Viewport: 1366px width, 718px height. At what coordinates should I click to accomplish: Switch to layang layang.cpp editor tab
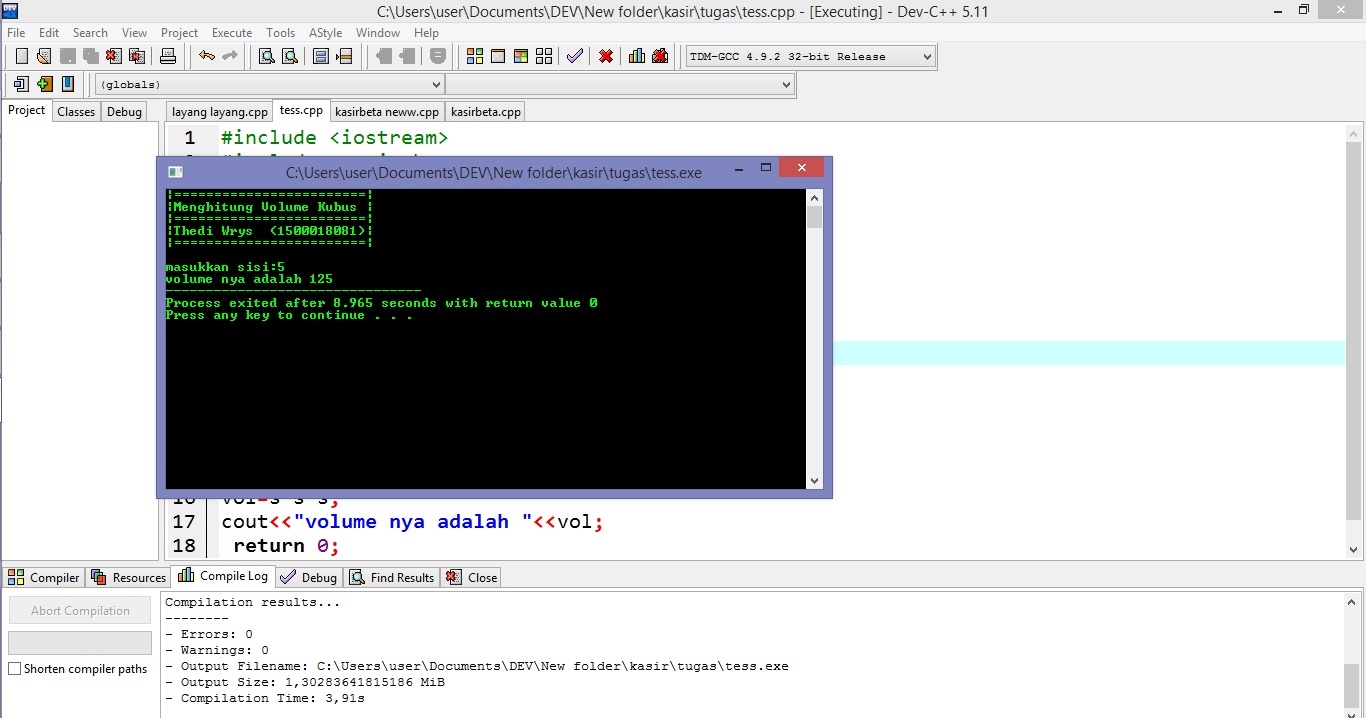pyautogui.click(x=220, y=112)
